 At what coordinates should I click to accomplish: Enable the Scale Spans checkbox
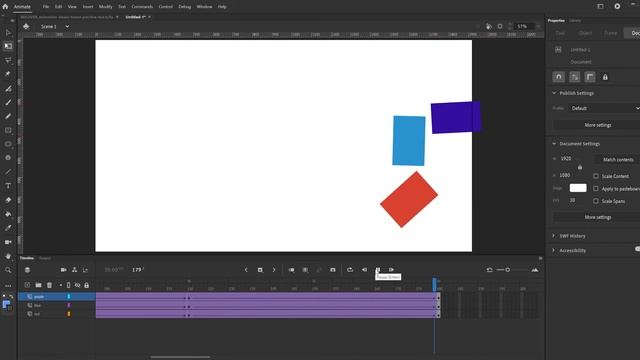(596, 201)
